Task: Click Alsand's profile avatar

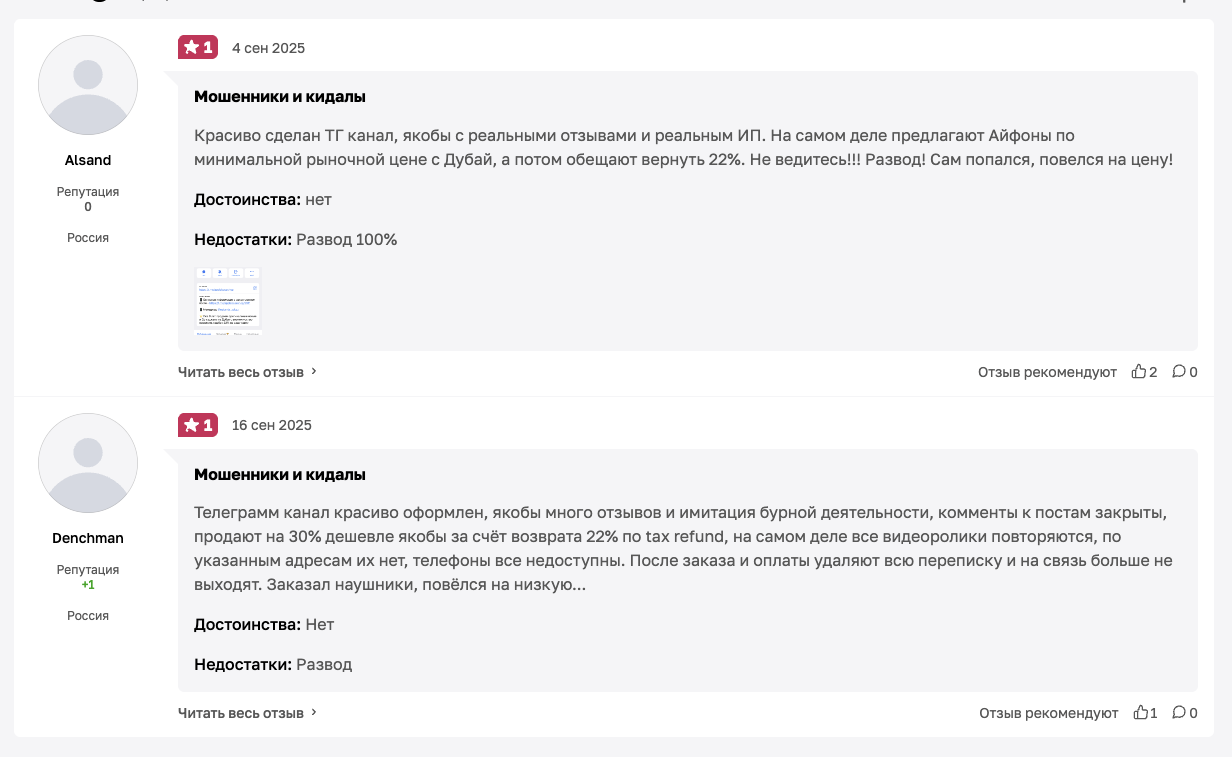Action: point(88,85)
